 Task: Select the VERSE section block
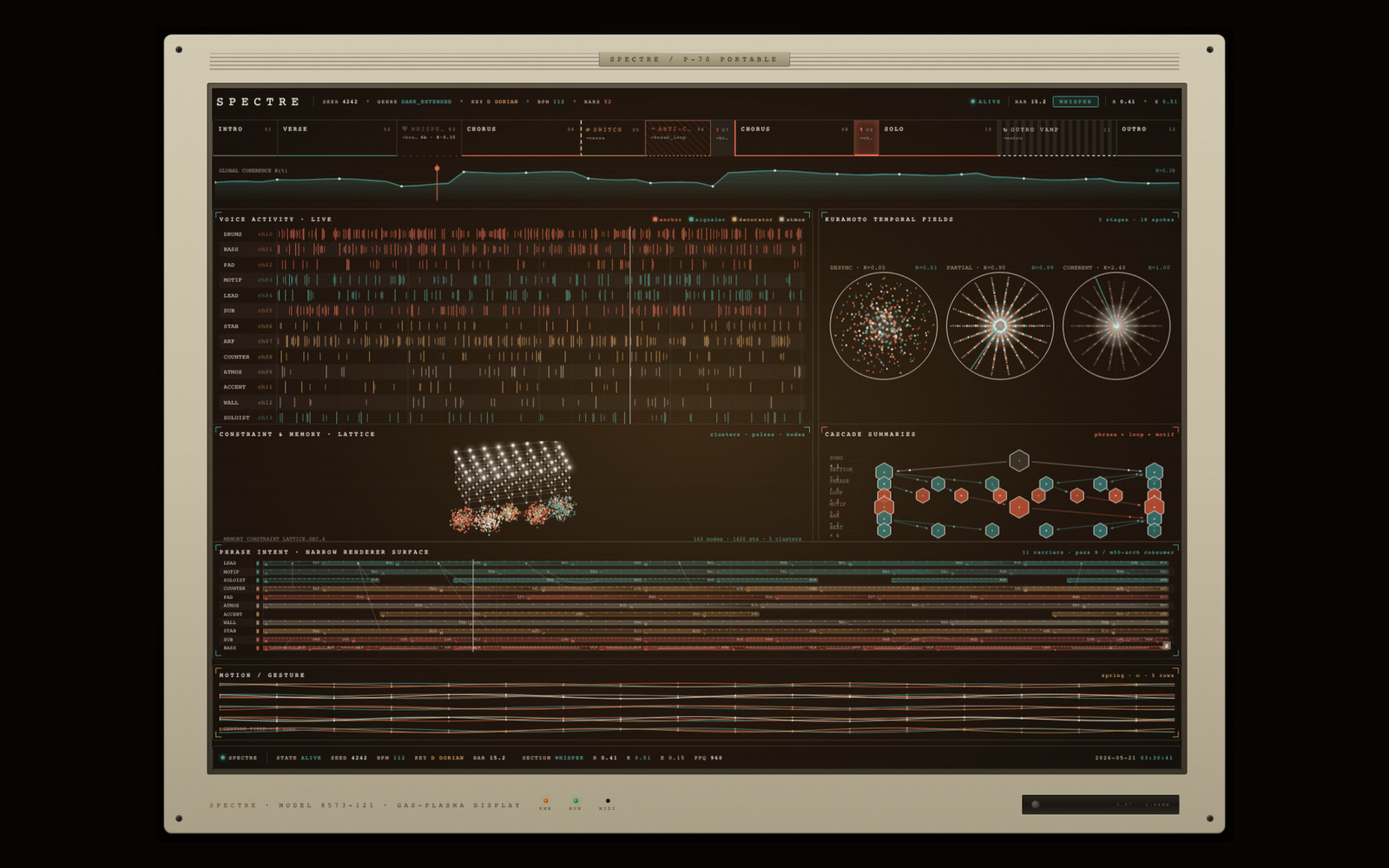(337, 138)
